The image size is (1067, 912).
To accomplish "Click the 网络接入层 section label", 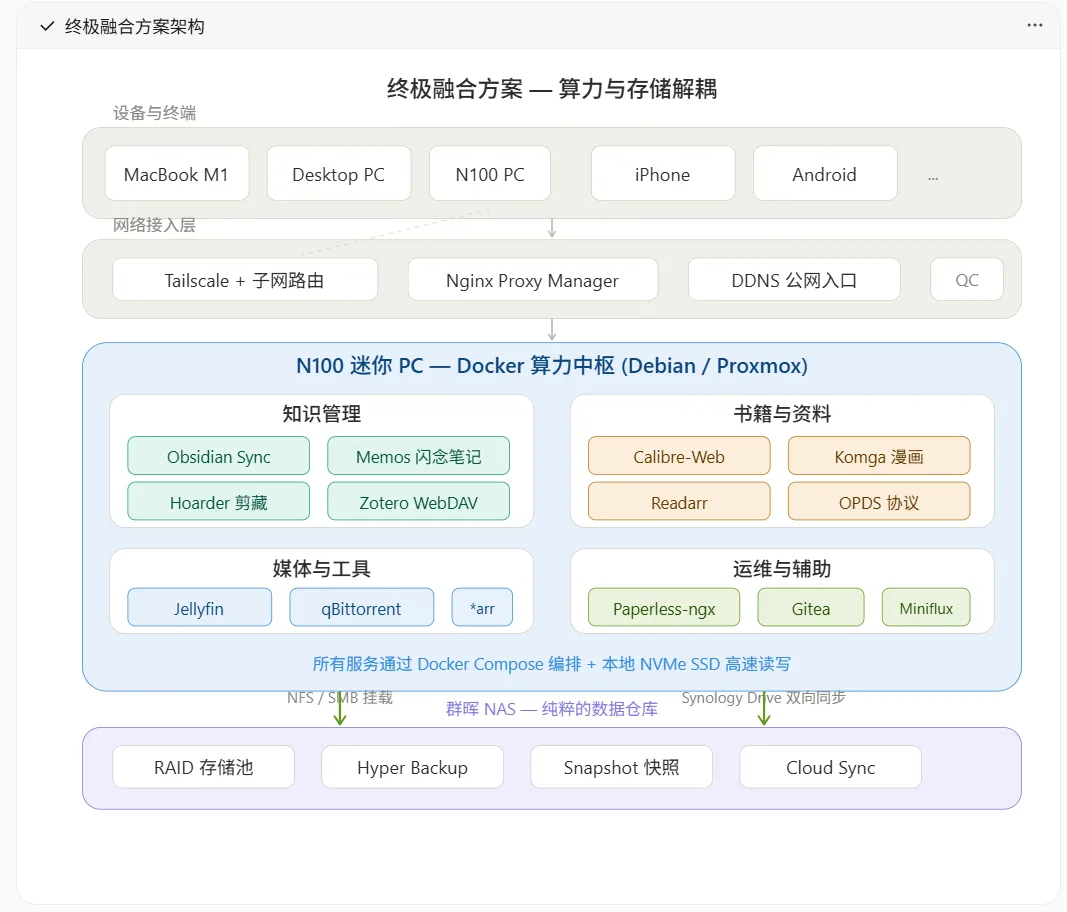I will pos(154,225).
